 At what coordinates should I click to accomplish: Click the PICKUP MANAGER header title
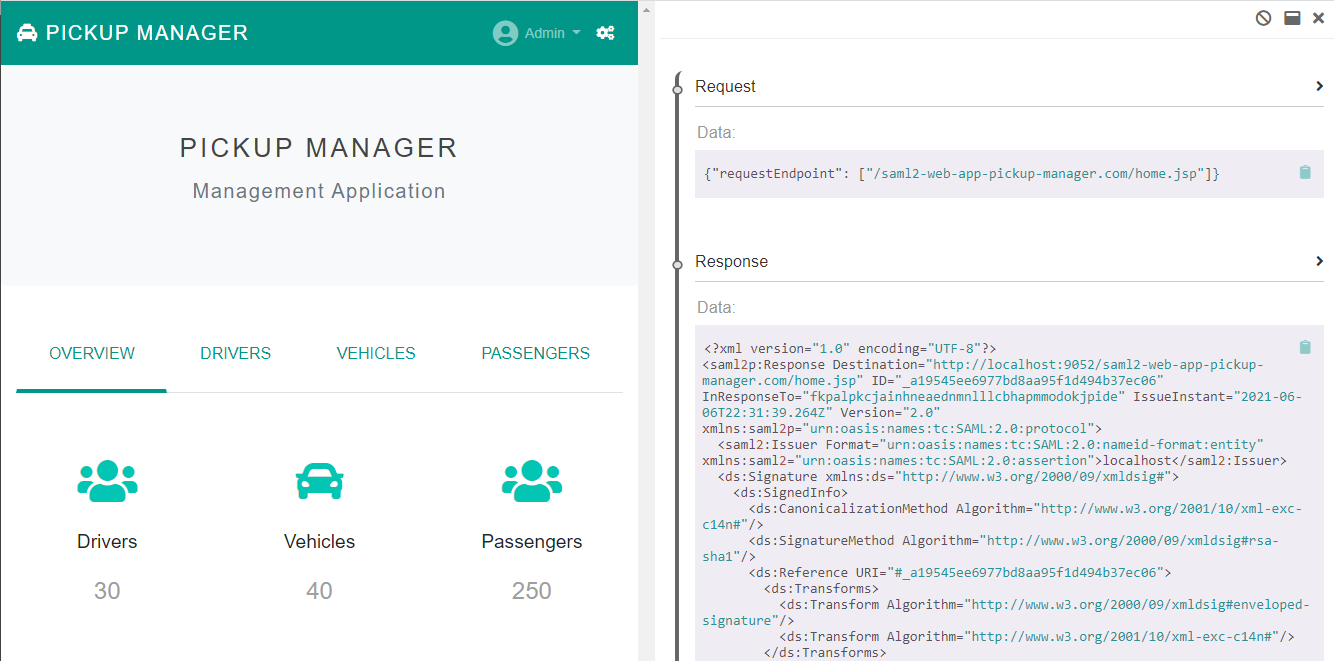tap(147, 33)
